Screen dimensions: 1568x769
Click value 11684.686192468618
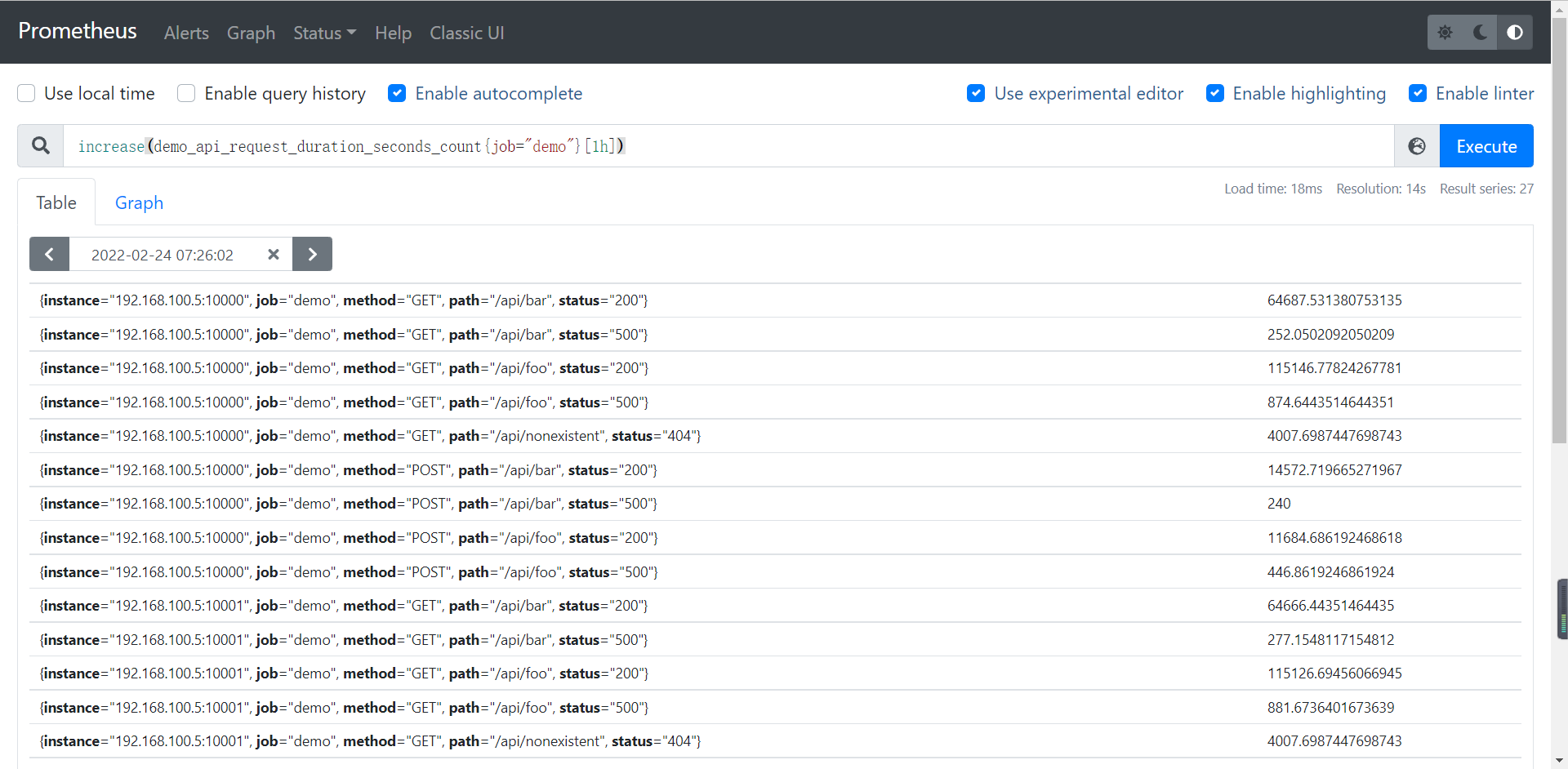1334,538
